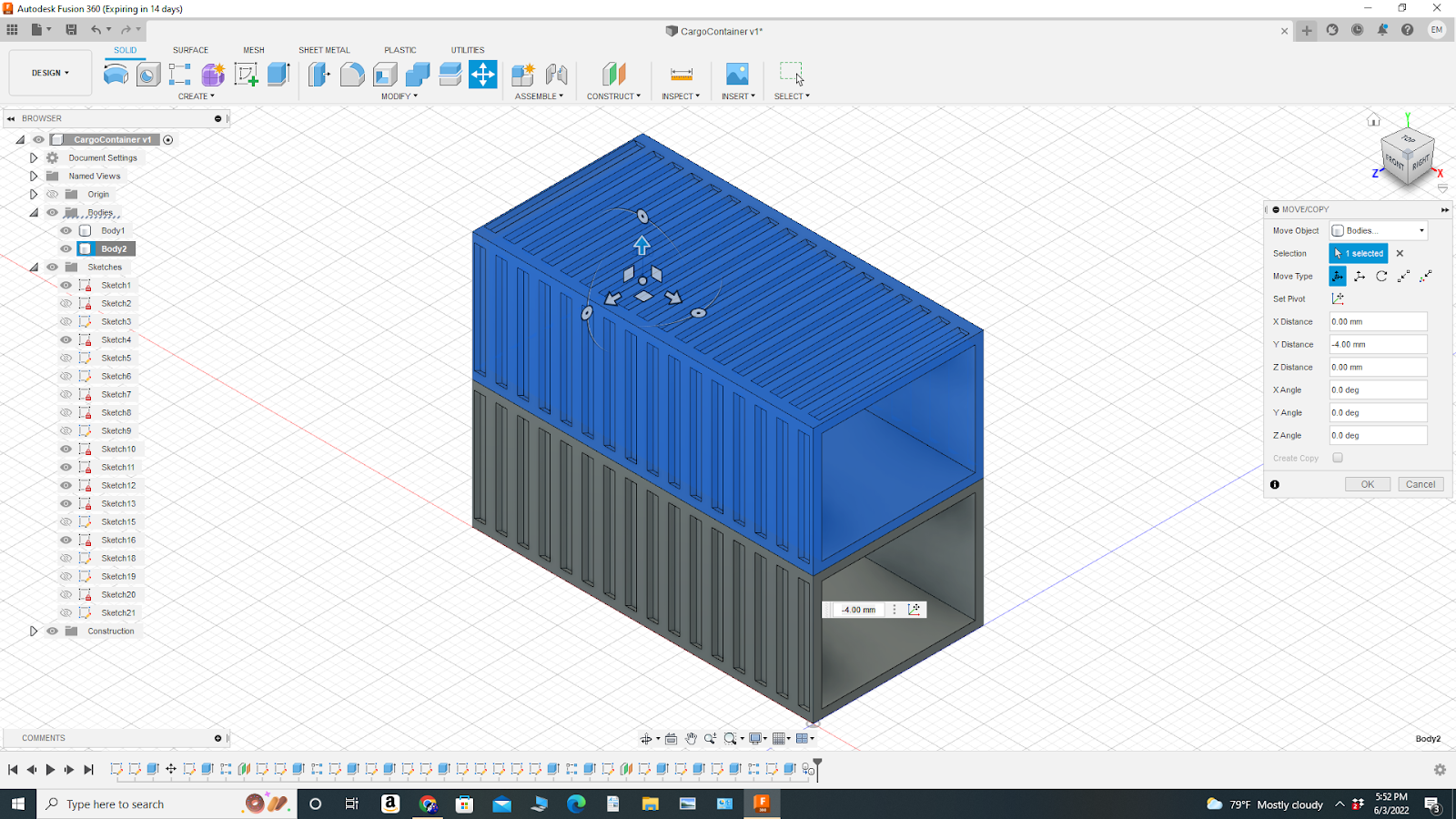Activate the Shell tool

[x=385, y=75]
